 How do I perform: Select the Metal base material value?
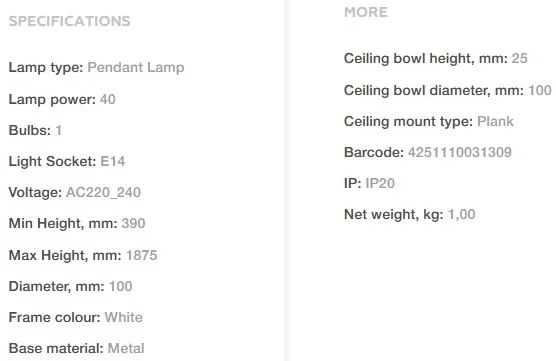tap(126, 348)
